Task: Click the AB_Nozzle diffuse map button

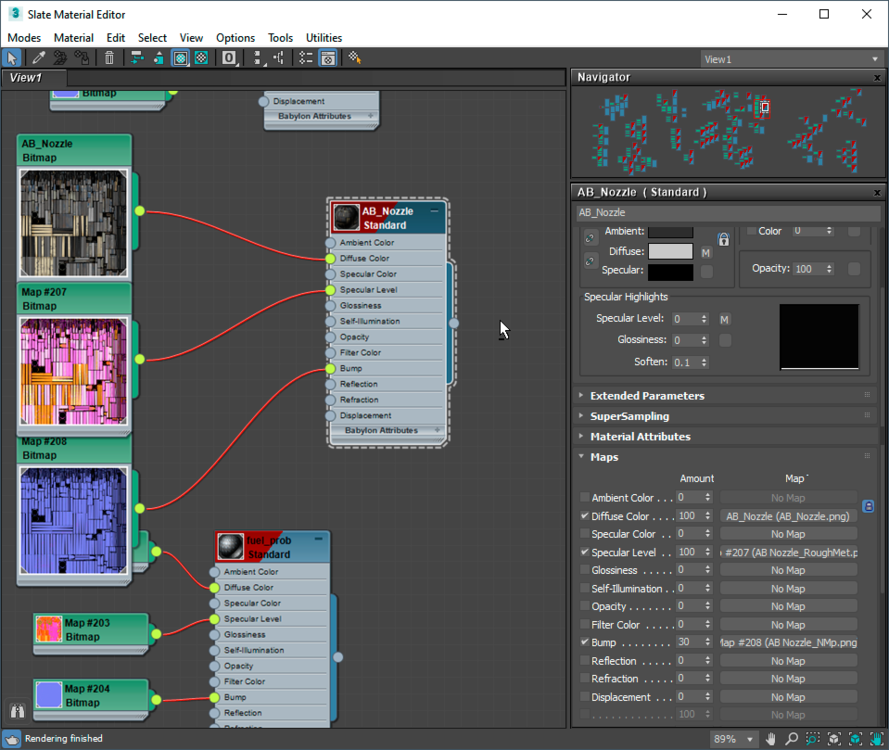Action: 787,516
